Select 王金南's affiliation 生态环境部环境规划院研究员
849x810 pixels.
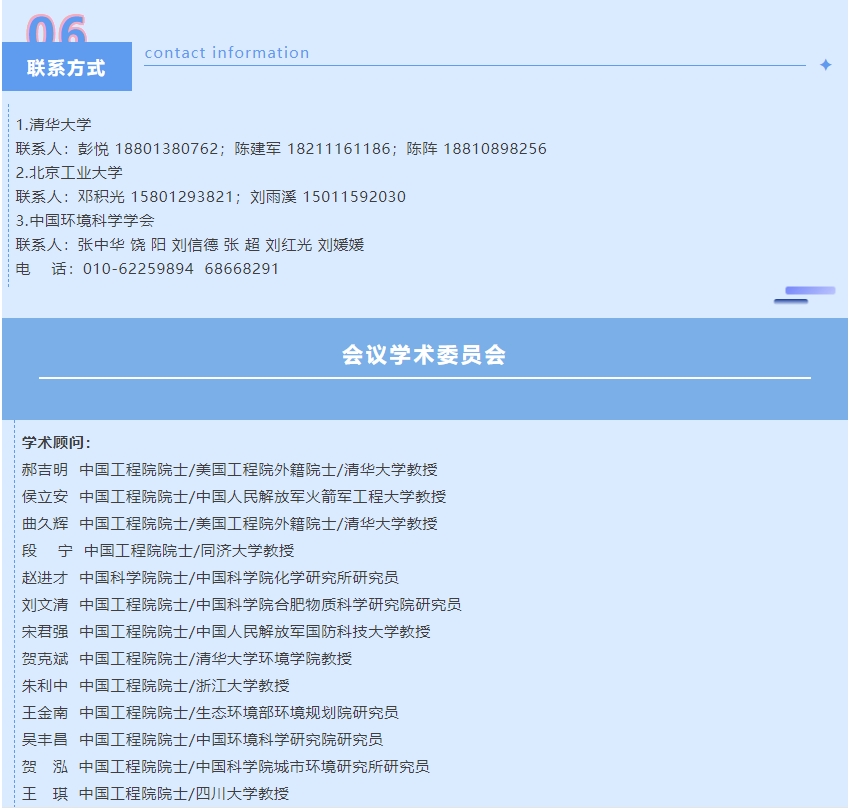(x=297, y=713)
